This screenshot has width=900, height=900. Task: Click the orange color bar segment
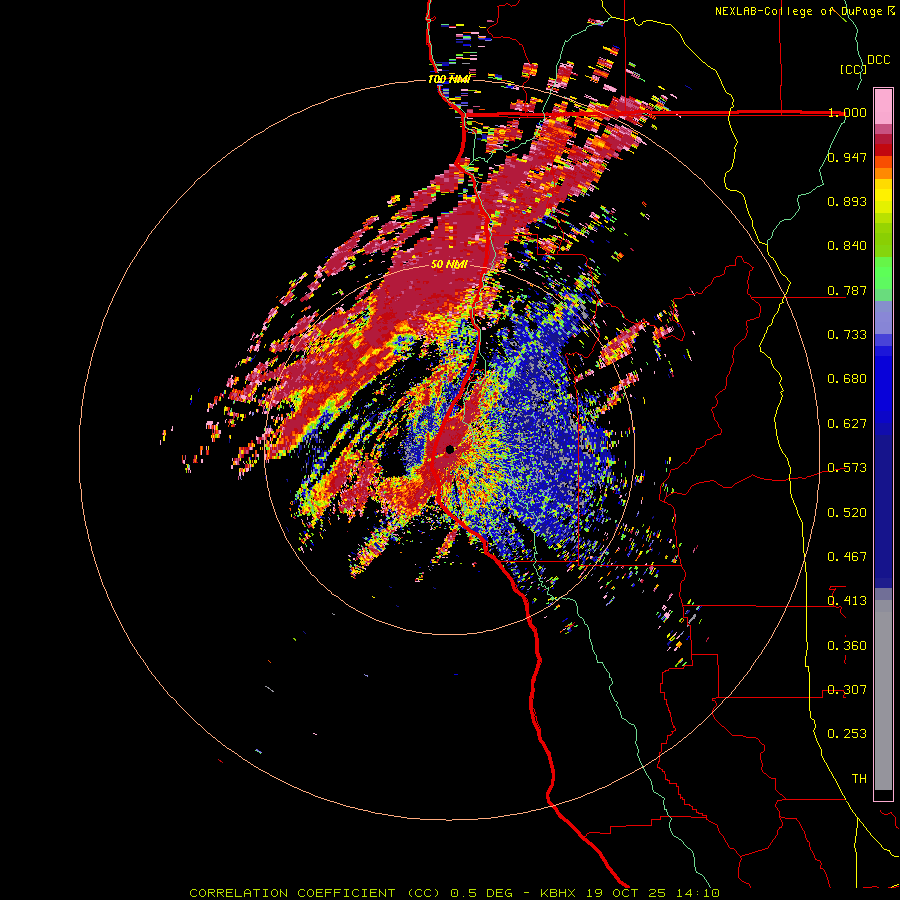pyautogui.click(x=883, y=173)
